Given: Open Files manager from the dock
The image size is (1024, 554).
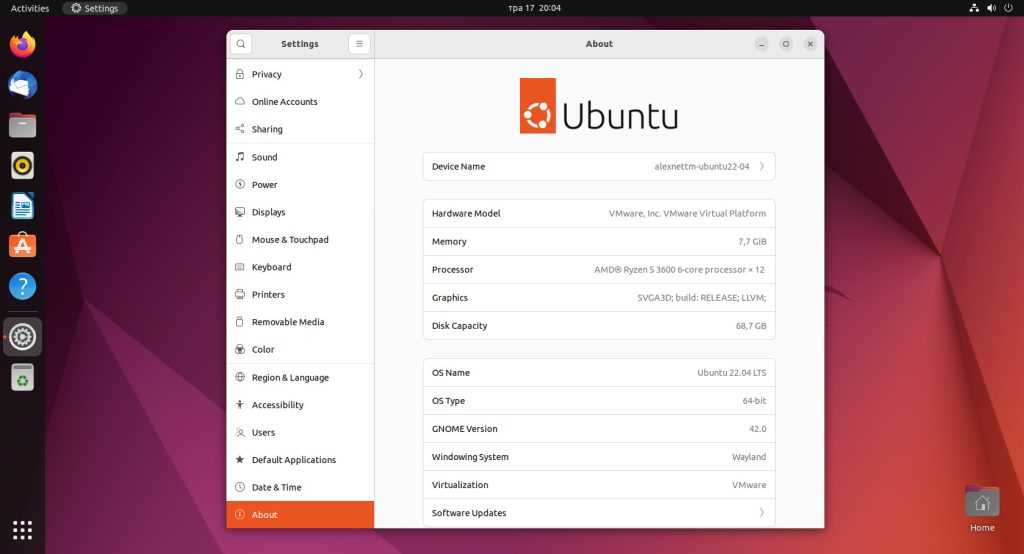Looking at the screenshot, I should (x=22, y=125).
